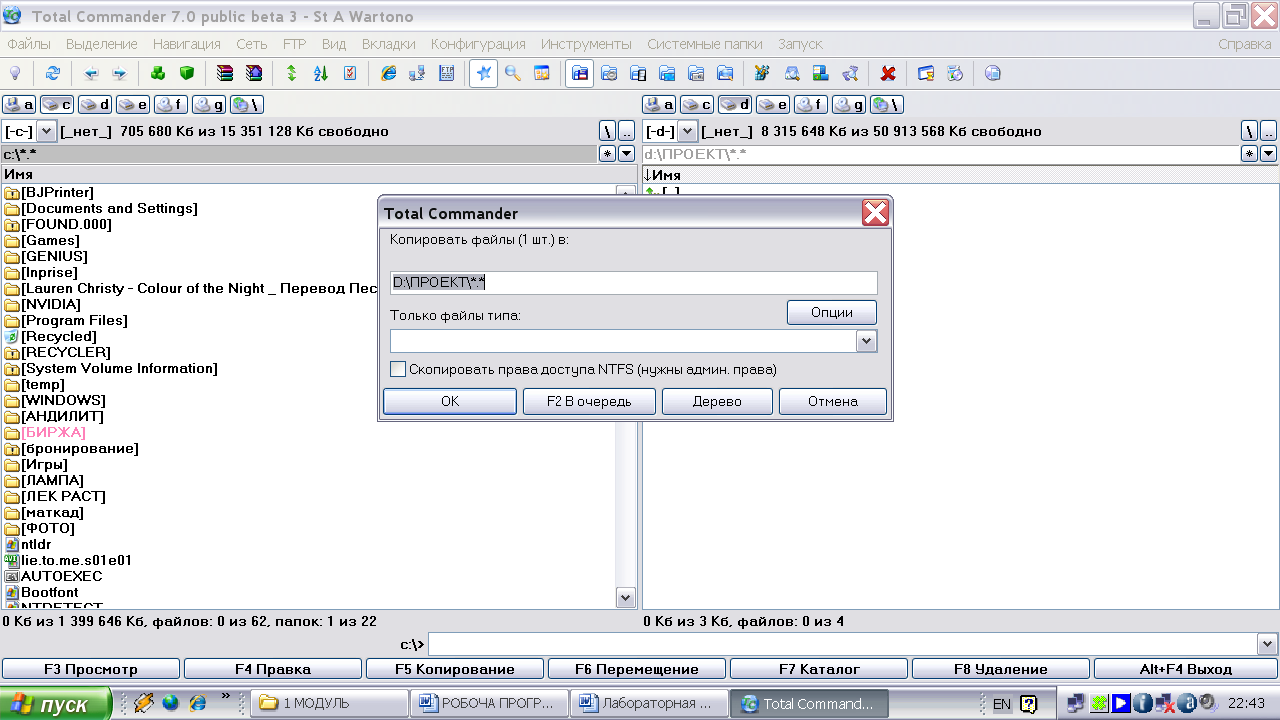
Task: Confirm copying with the OK button
Action: point(450,401)
